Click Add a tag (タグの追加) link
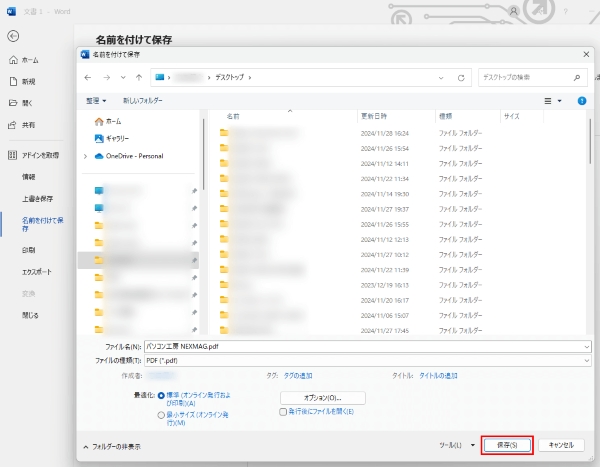 coord(298,376)
